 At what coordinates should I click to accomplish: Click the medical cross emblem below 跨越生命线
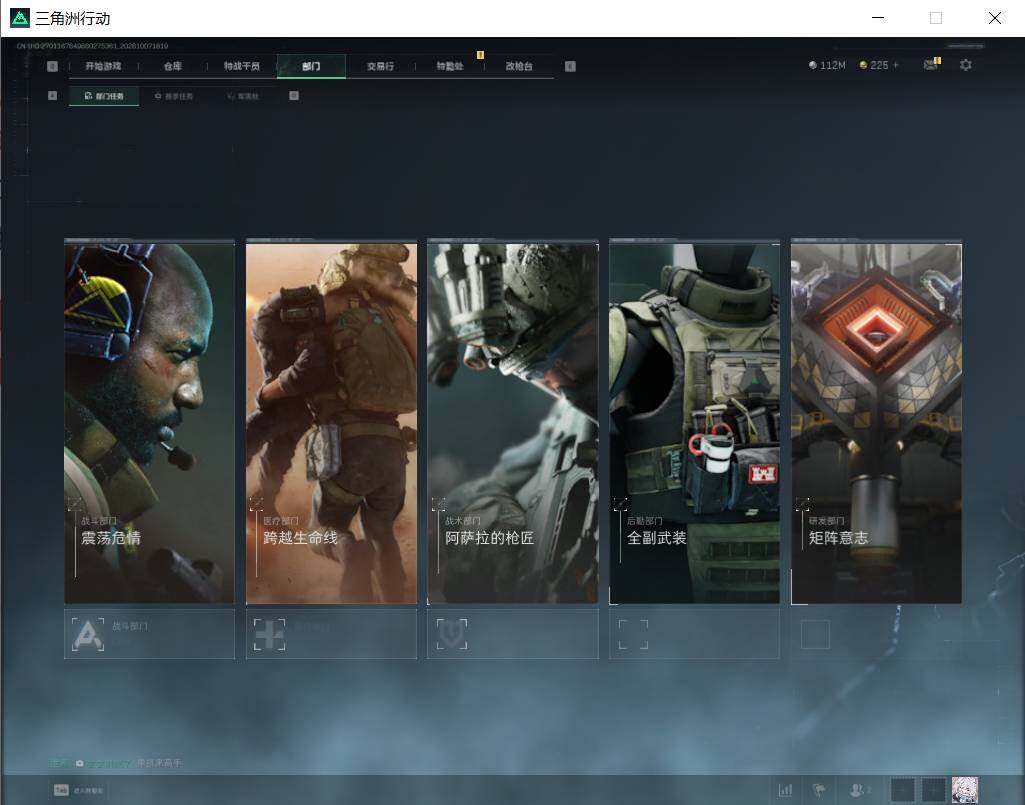coord(269,634)
